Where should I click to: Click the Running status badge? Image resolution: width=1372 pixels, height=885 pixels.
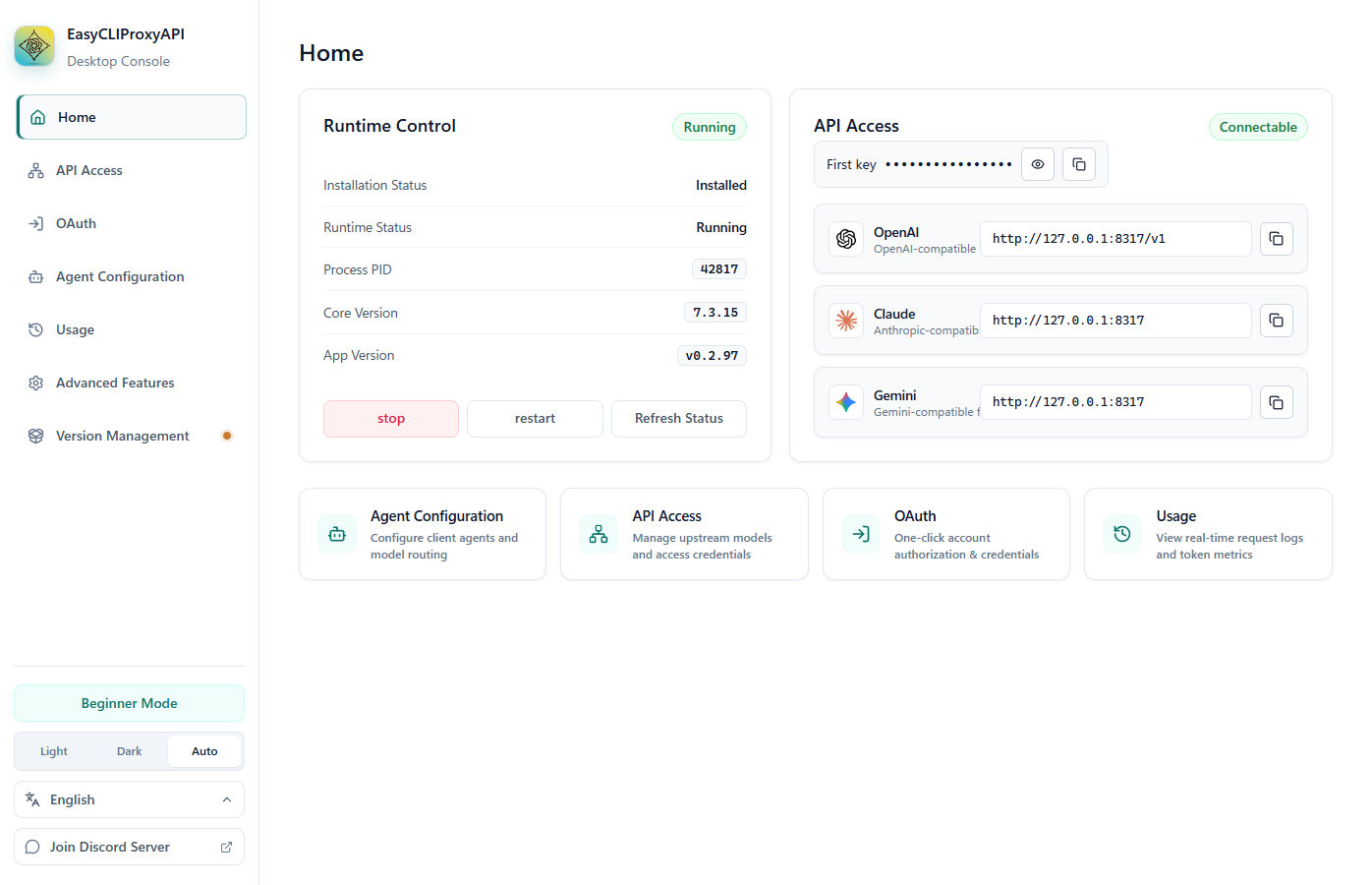tap(710, 127)
